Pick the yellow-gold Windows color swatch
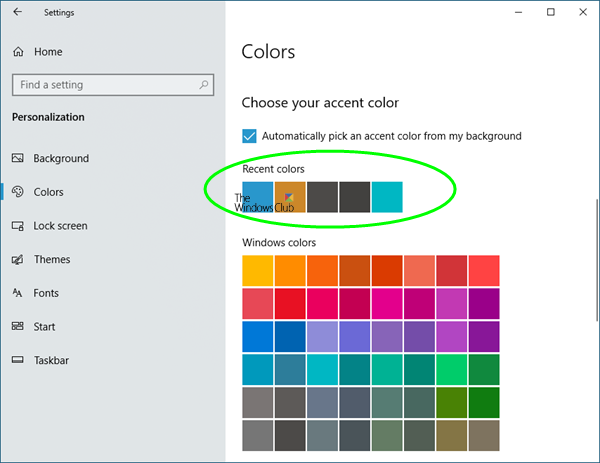This screenshot has height=463, width=600. 258,271
